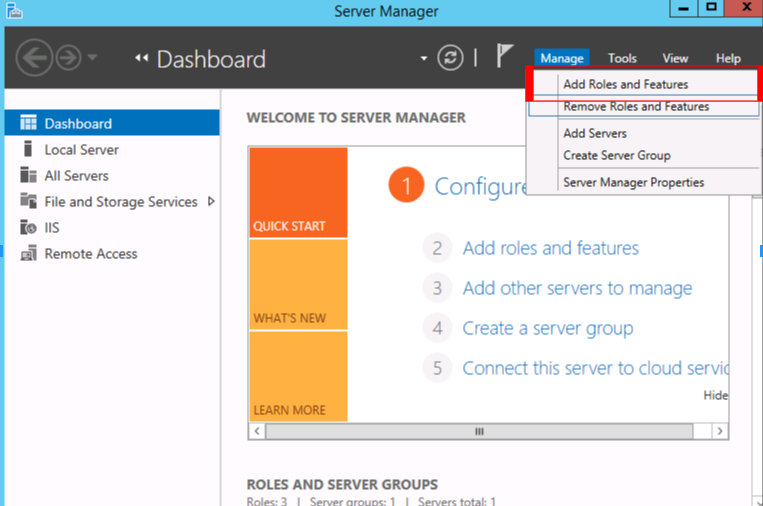Click the Dashboard grid icon in sidebar
Image resolution: width=763 pixels, height=506 pixels.
[28, 123]
